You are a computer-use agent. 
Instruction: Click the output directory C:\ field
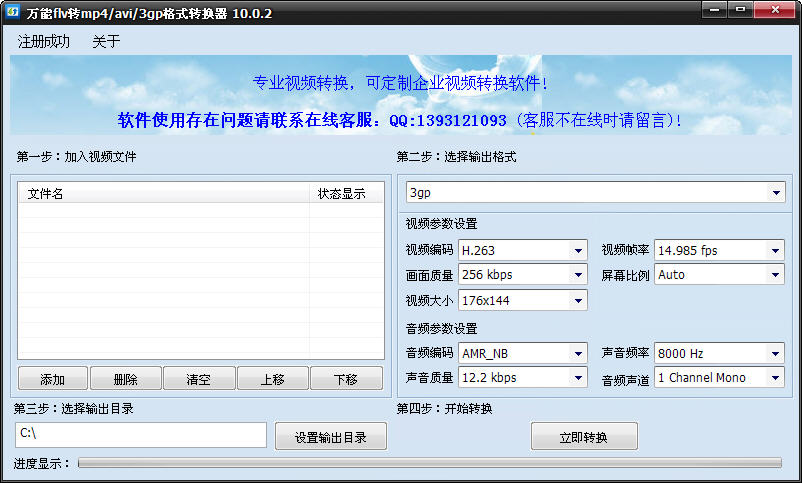pos(141,434)
